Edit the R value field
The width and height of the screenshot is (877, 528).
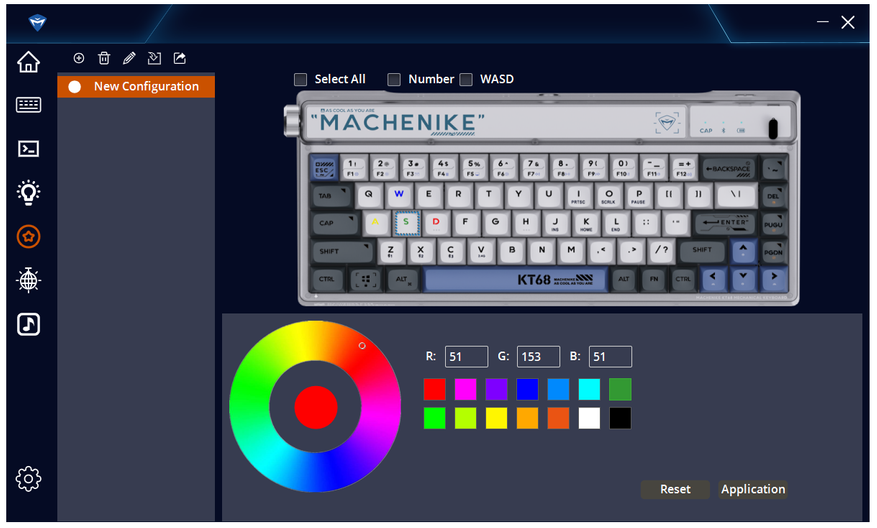click(466, 357)
